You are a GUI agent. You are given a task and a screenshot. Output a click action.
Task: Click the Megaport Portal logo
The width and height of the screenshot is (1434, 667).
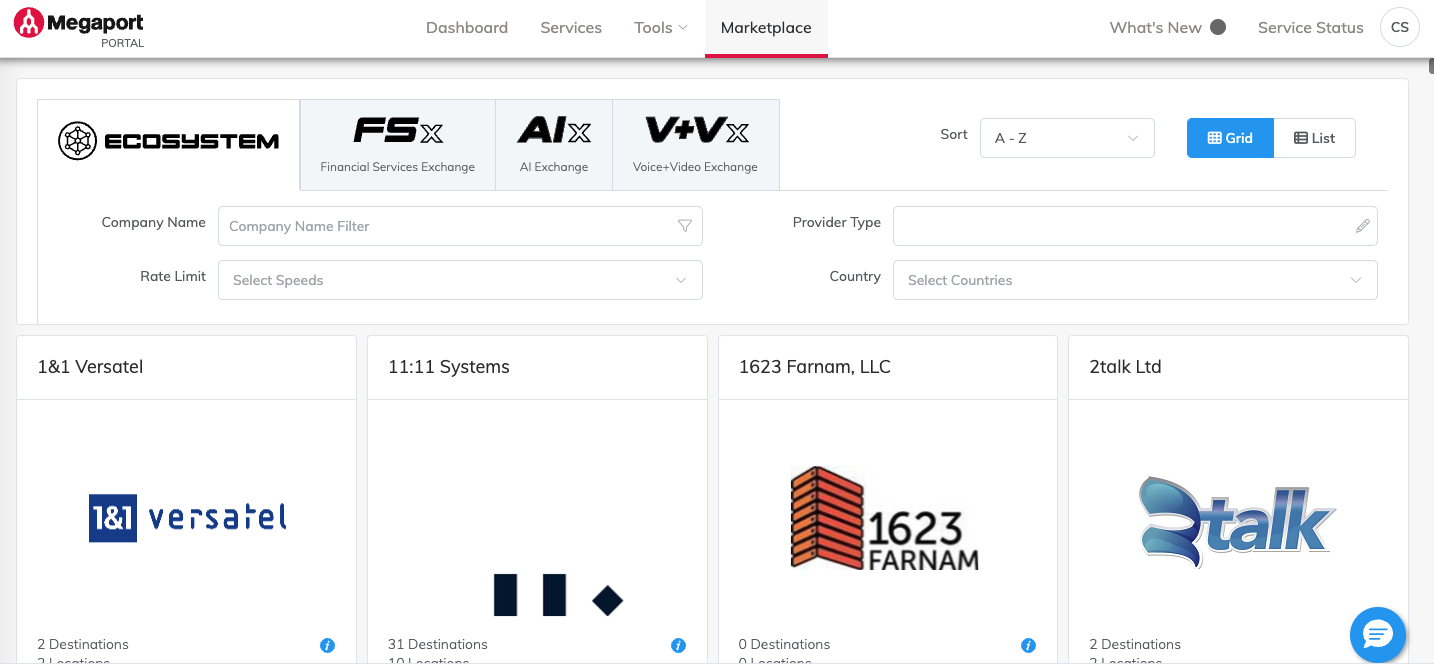coord(79,27)
